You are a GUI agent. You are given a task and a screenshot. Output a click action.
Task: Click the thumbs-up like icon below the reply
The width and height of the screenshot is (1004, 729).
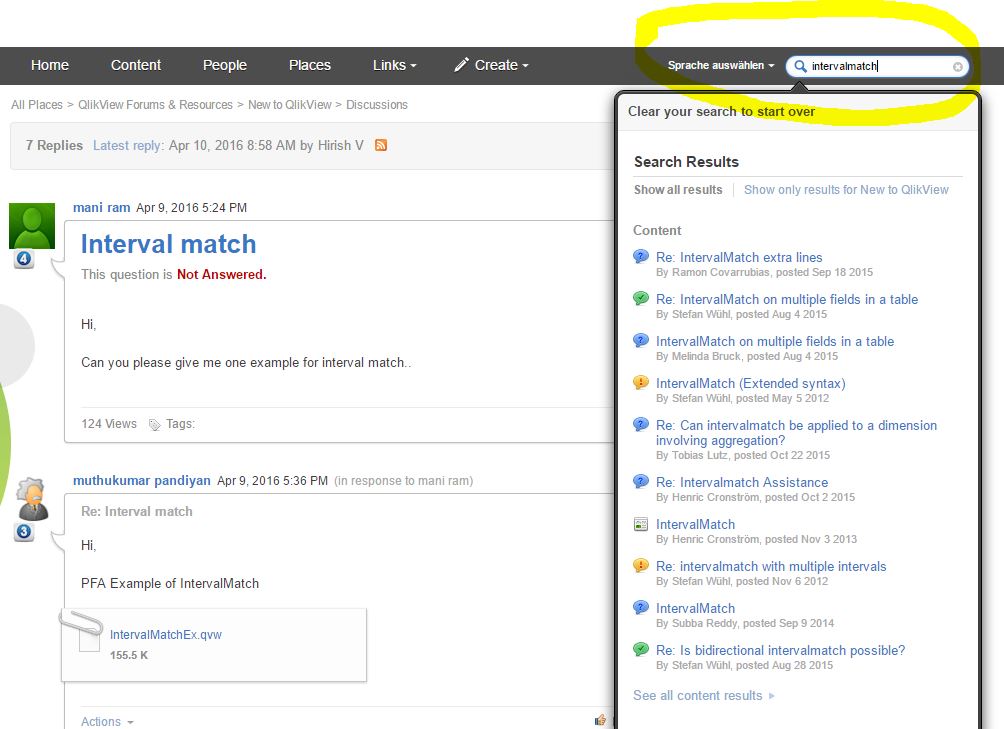(600, 719)
